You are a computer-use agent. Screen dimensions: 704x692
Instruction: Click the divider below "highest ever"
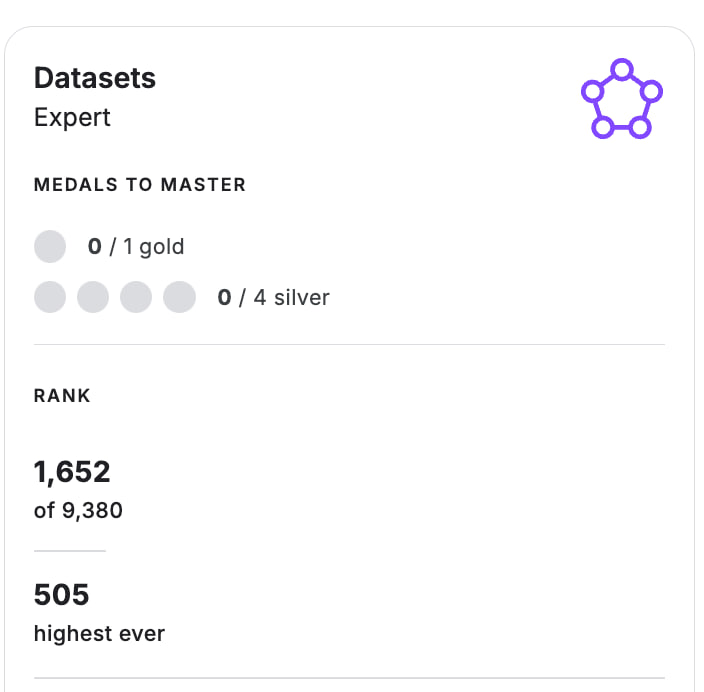[x=349, y=678]
